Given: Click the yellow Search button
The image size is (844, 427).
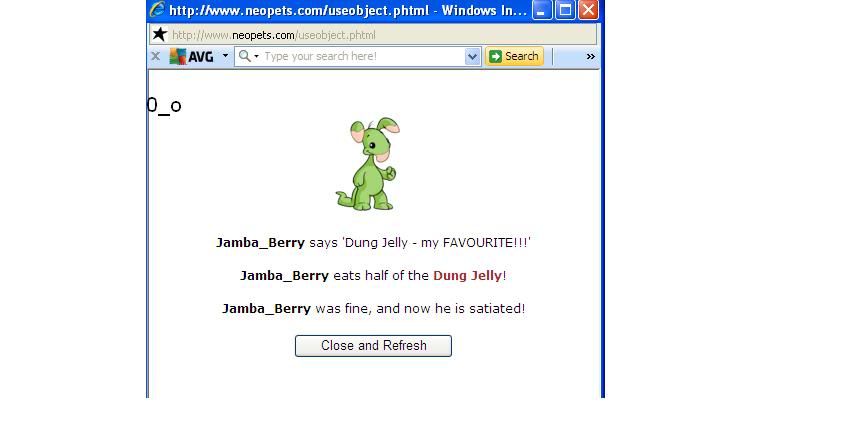Looking at the screenshot, I should 515,57.
